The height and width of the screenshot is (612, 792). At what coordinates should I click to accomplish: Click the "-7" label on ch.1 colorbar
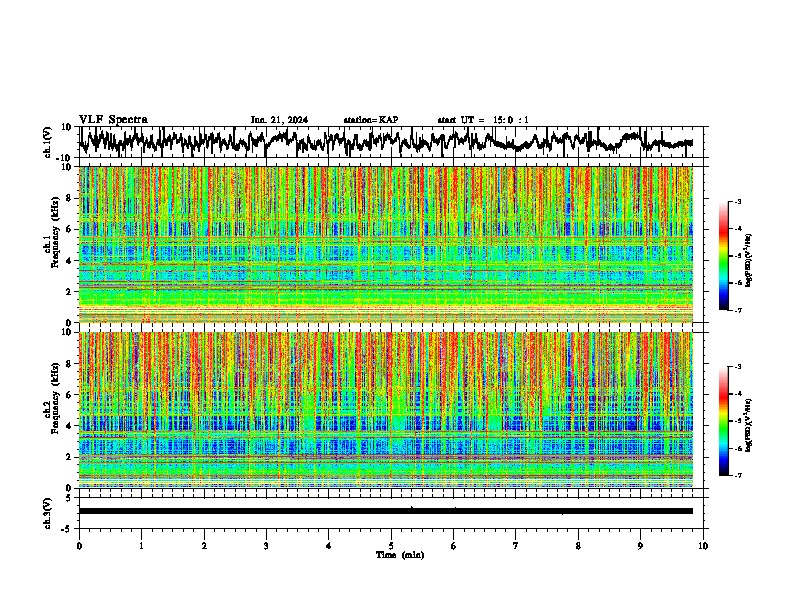(737, 310)
